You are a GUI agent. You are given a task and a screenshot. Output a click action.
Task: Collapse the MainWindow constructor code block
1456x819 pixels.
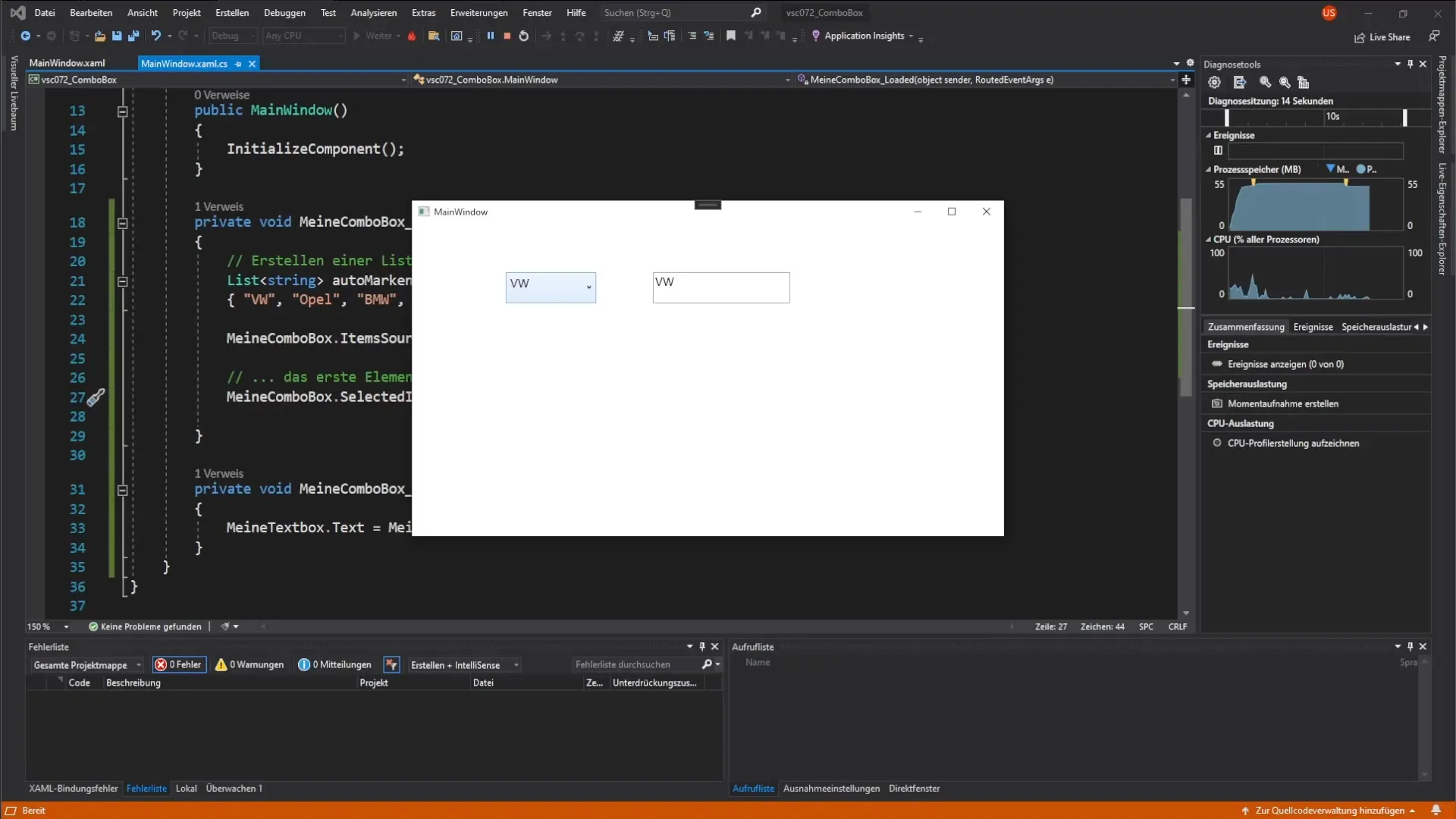[122, 111]
